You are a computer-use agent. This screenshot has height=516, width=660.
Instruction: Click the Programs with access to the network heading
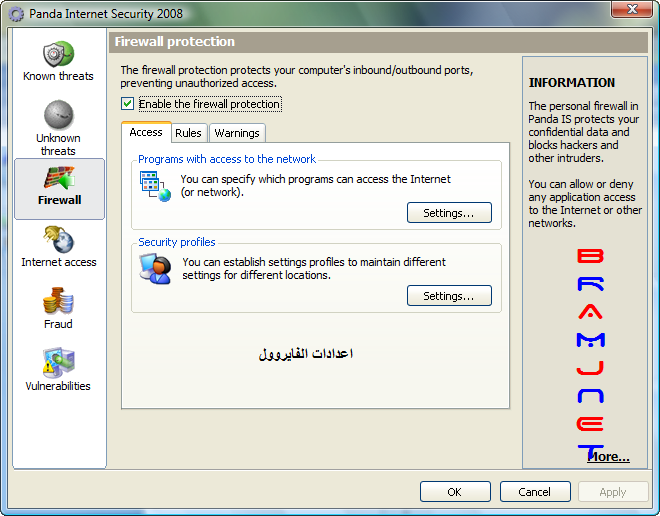click(x=227, y=159)
